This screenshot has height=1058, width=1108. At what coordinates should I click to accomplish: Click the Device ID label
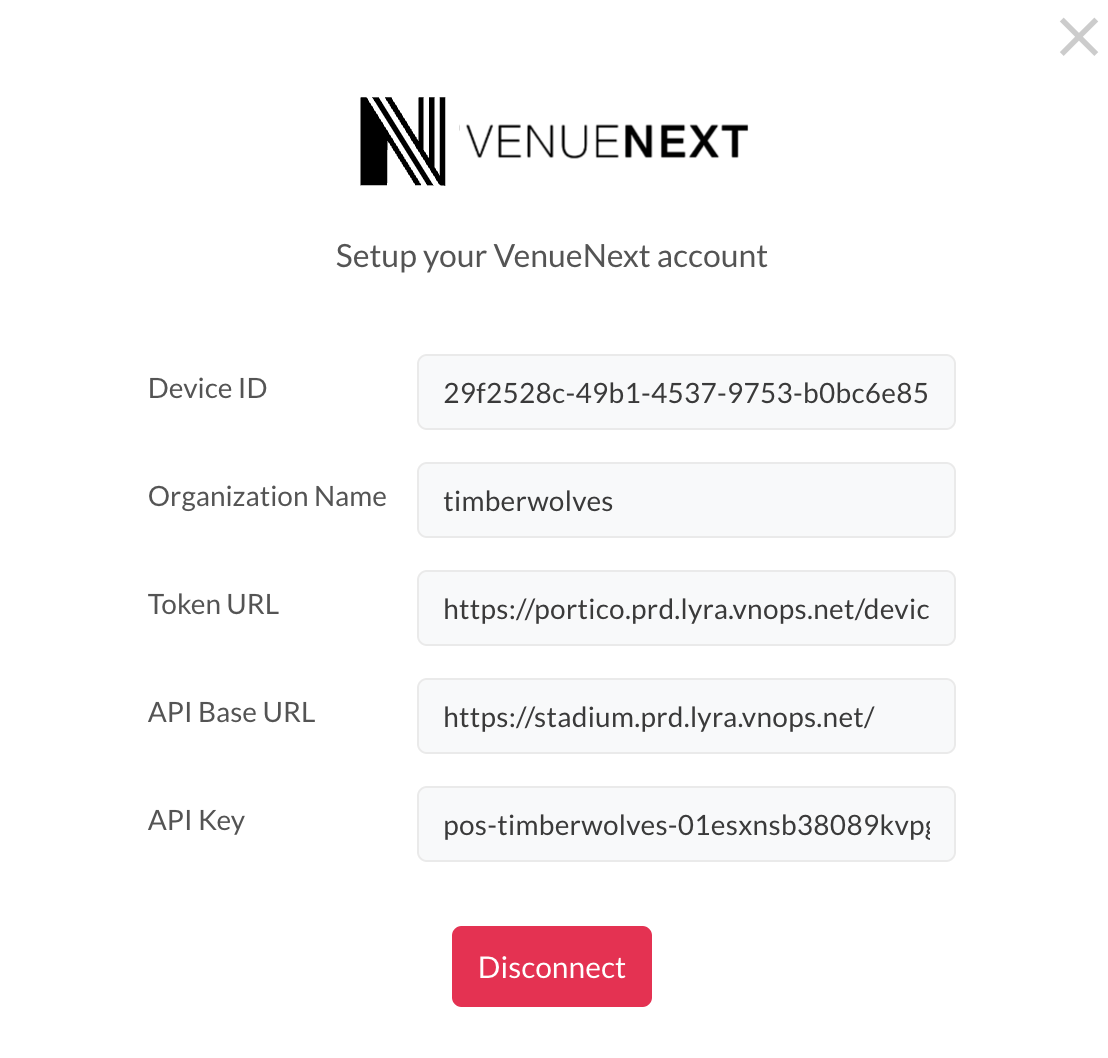(207, 388)
